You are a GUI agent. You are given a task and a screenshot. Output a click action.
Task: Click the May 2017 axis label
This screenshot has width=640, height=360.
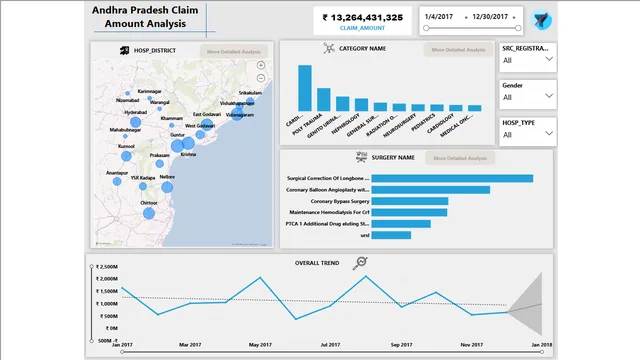pyautogui.click(x=260, y=345)
